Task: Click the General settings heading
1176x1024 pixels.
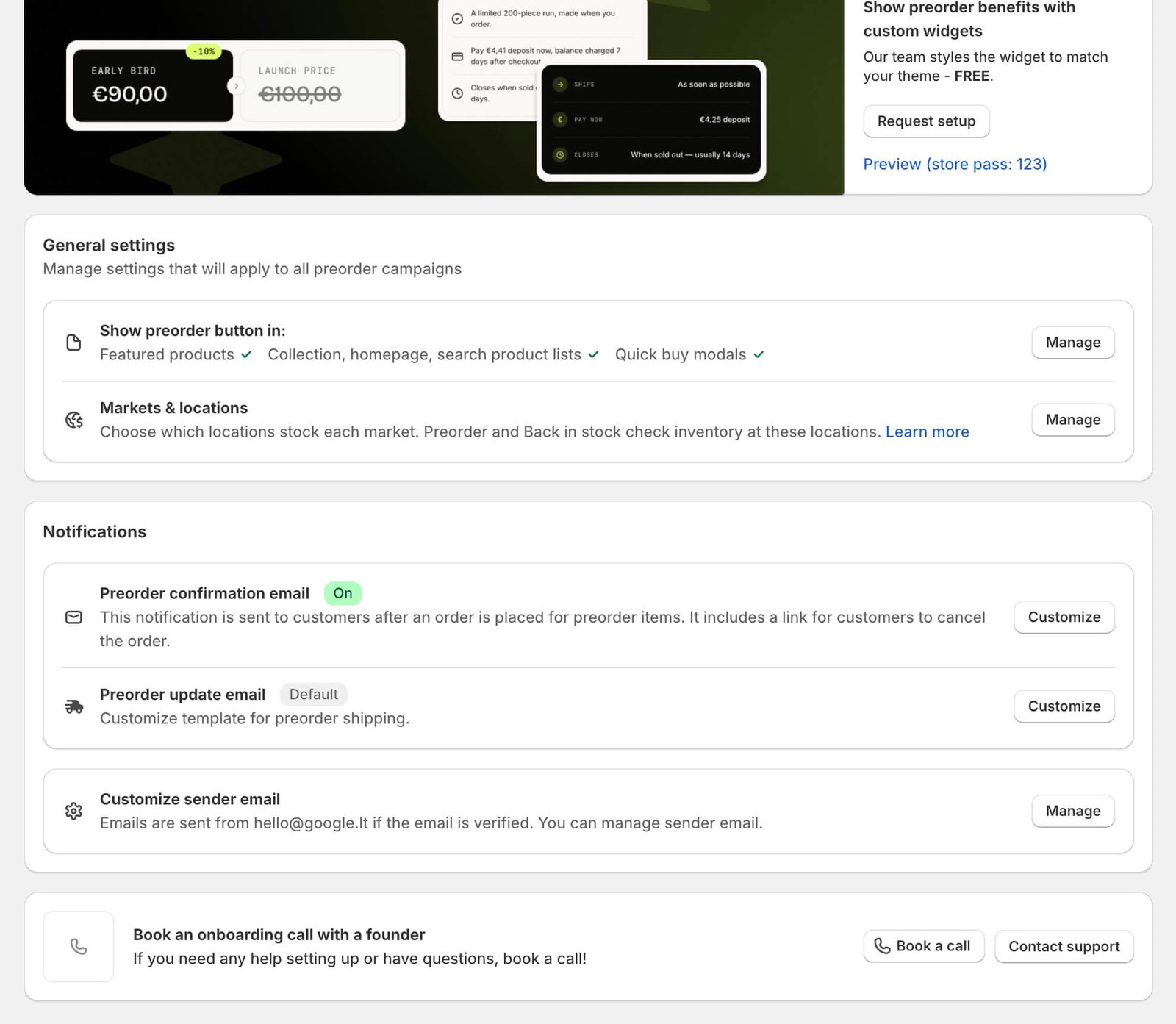Action: [x=109, y=245]
